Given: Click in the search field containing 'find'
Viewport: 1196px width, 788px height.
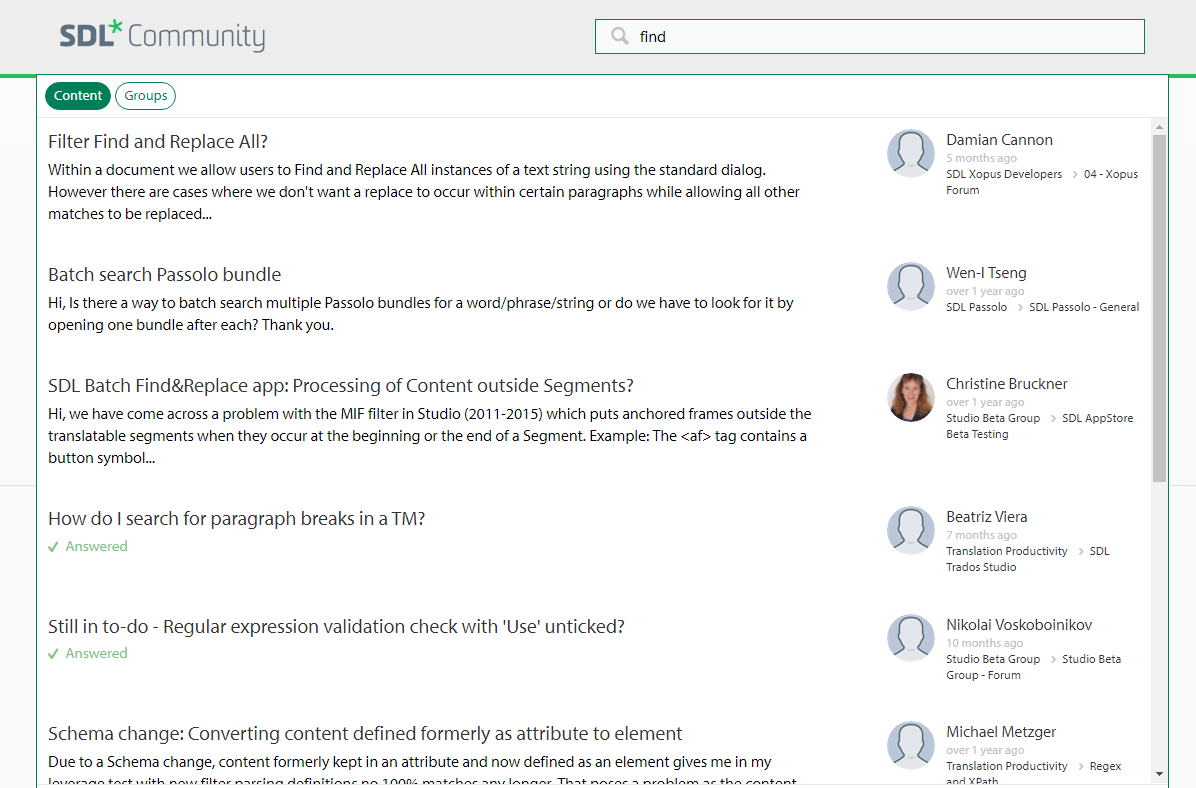Looking at the screenshot, I should [880, 37].
